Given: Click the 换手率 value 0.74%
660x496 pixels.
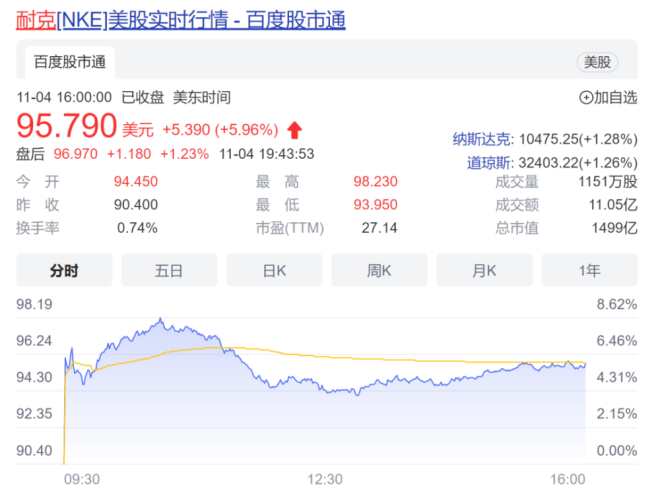Looking at the screenshot, I should tap(137, 228).
